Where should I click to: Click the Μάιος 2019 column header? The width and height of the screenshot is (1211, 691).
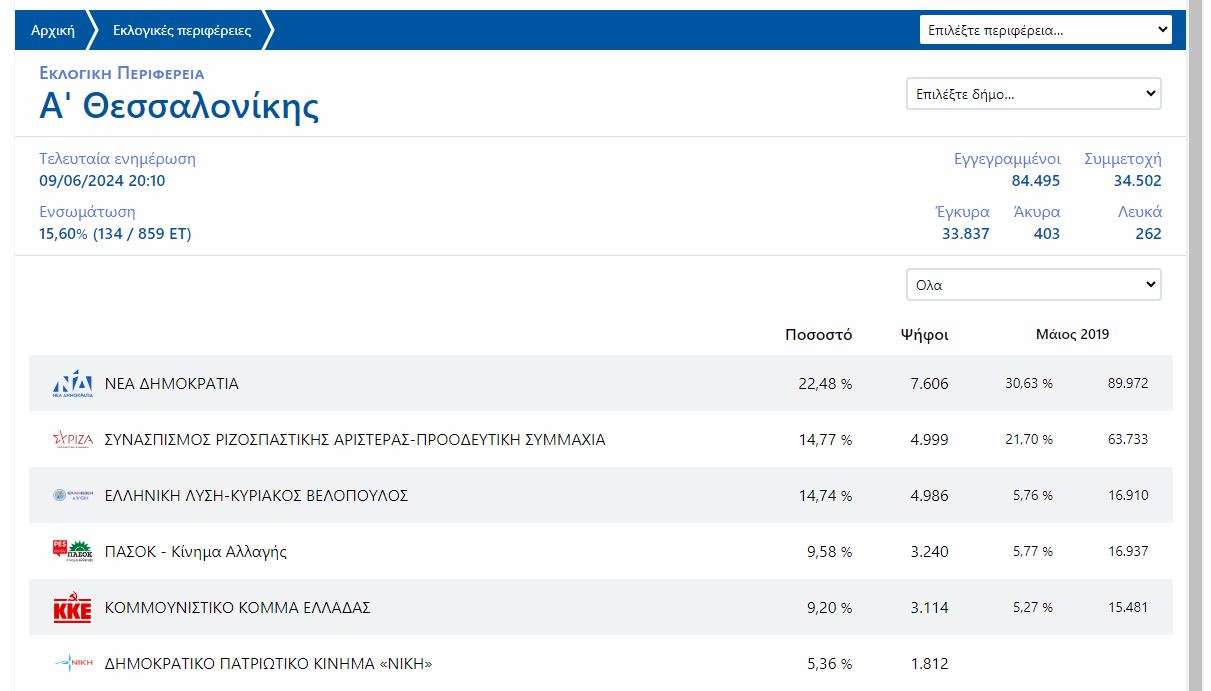click(x=1072, y=334)
